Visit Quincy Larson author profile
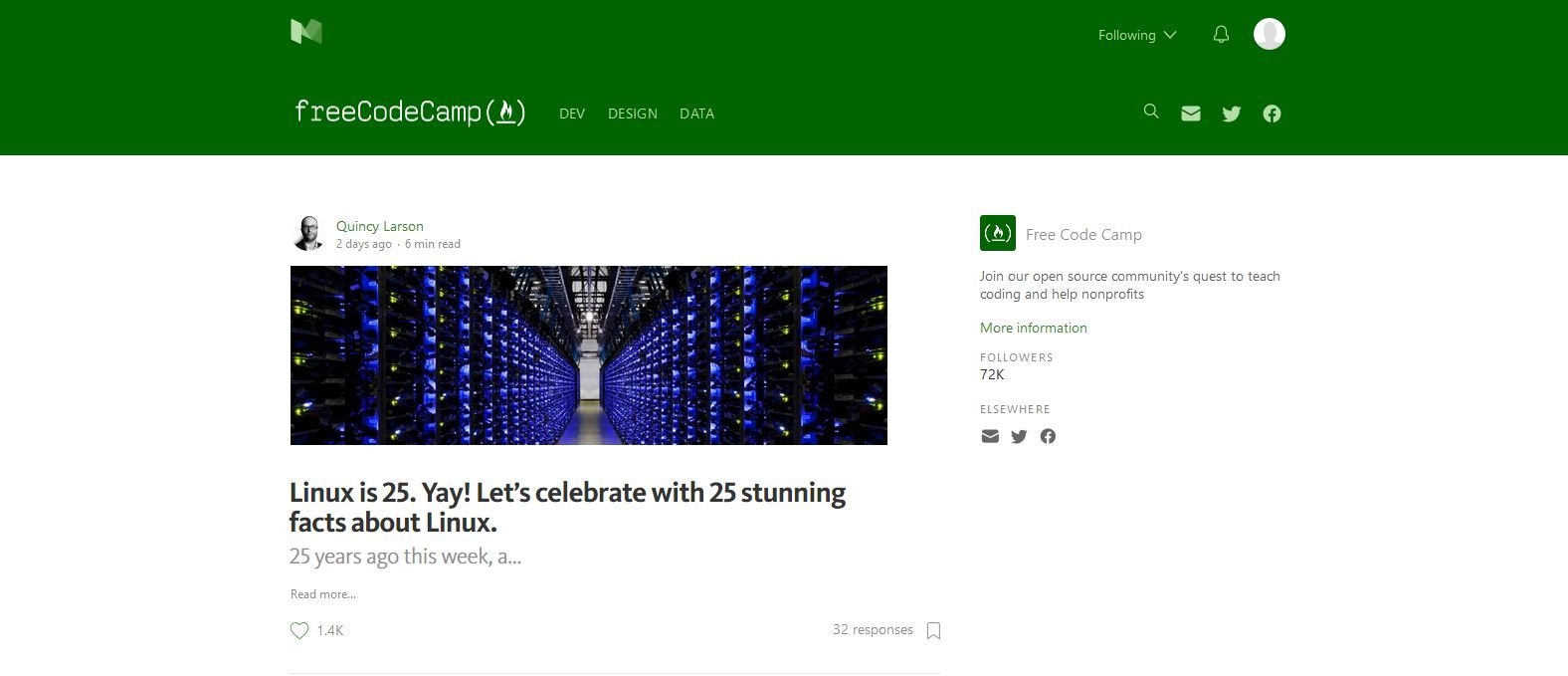 [x=380, y=226]
